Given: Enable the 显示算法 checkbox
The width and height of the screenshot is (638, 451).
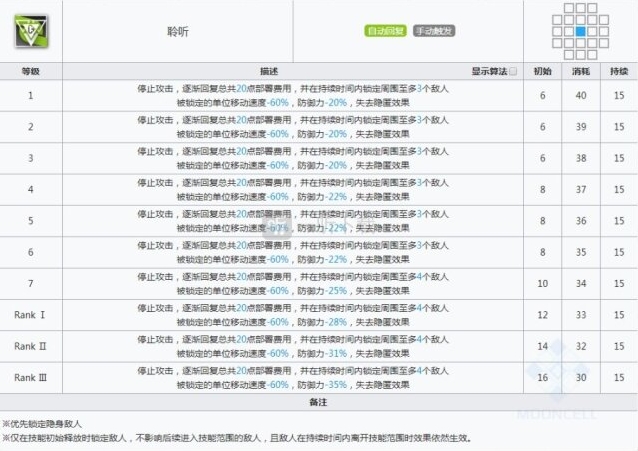Looking at the screenshot, I should [x=513, y=72].
